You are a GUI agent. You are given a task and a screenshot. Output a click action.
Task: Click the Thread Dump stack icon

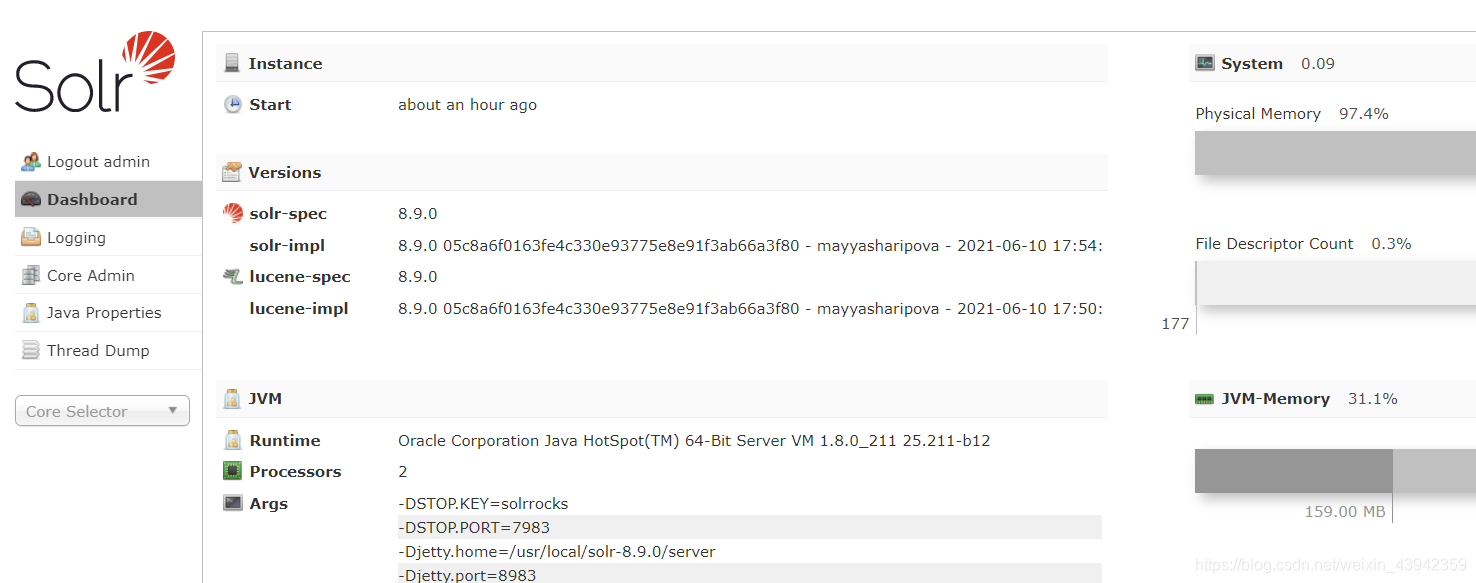(x=31, y=350)
